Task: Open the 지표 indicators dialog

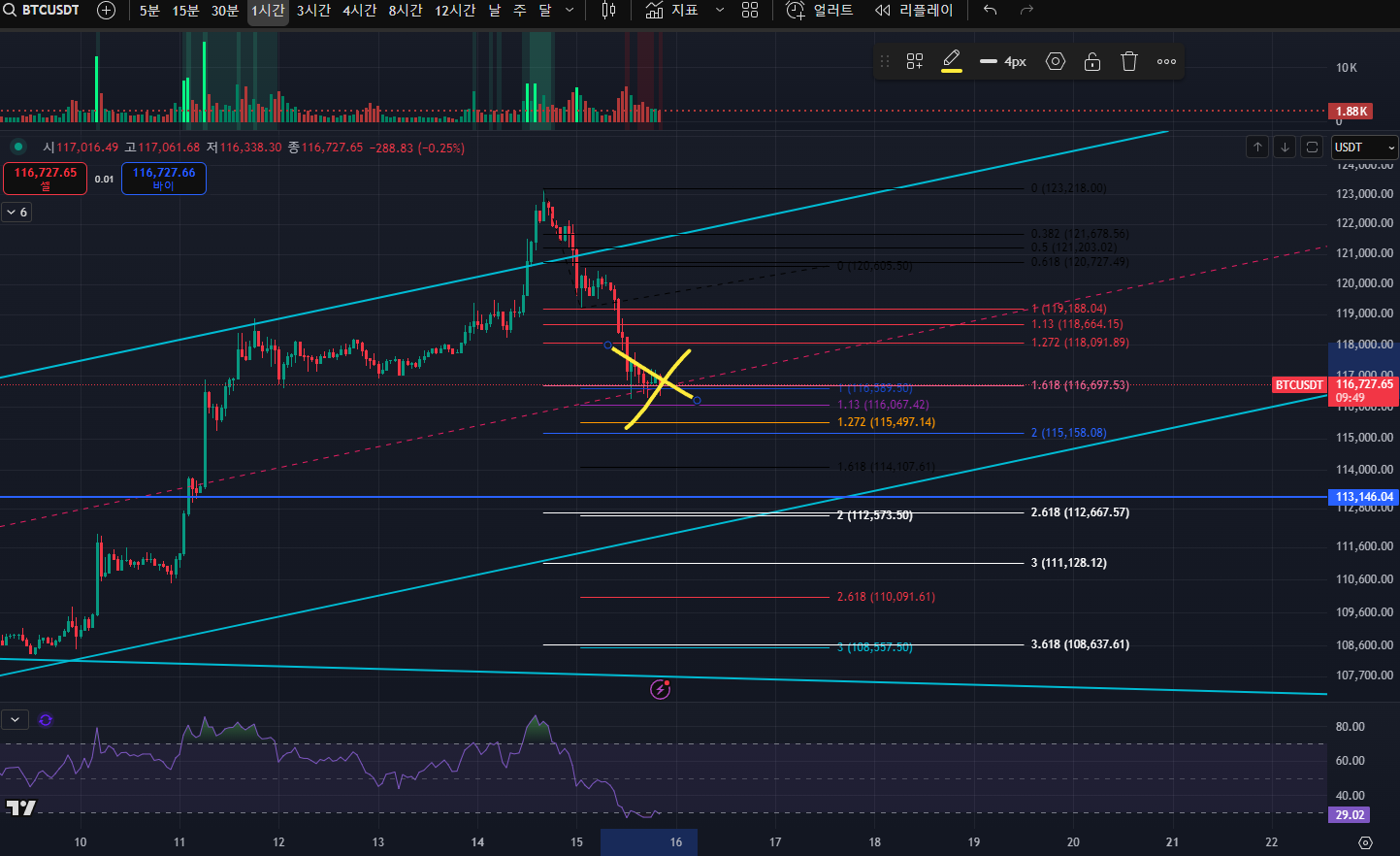Action: [x=673, y=10]
